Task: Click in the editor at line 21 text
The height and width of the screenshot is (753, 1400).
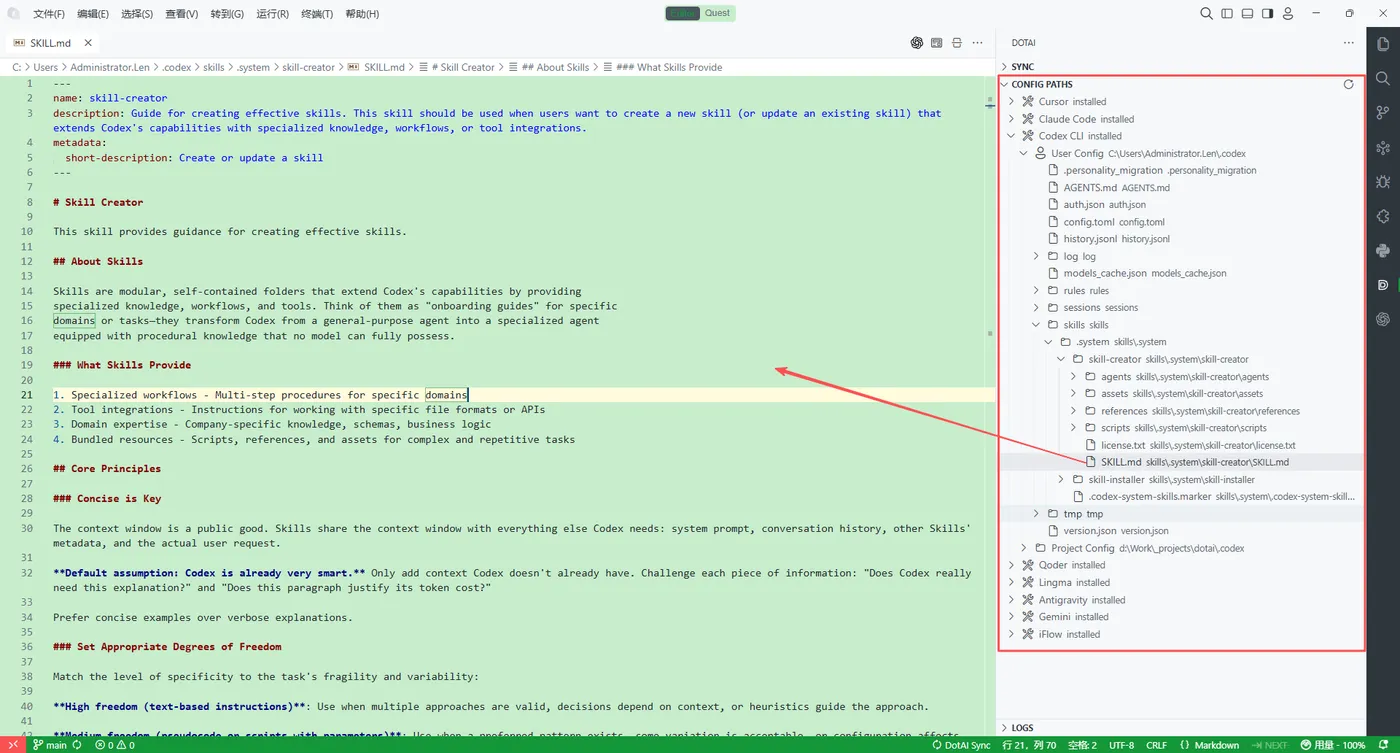Action: tap(260, 395)
